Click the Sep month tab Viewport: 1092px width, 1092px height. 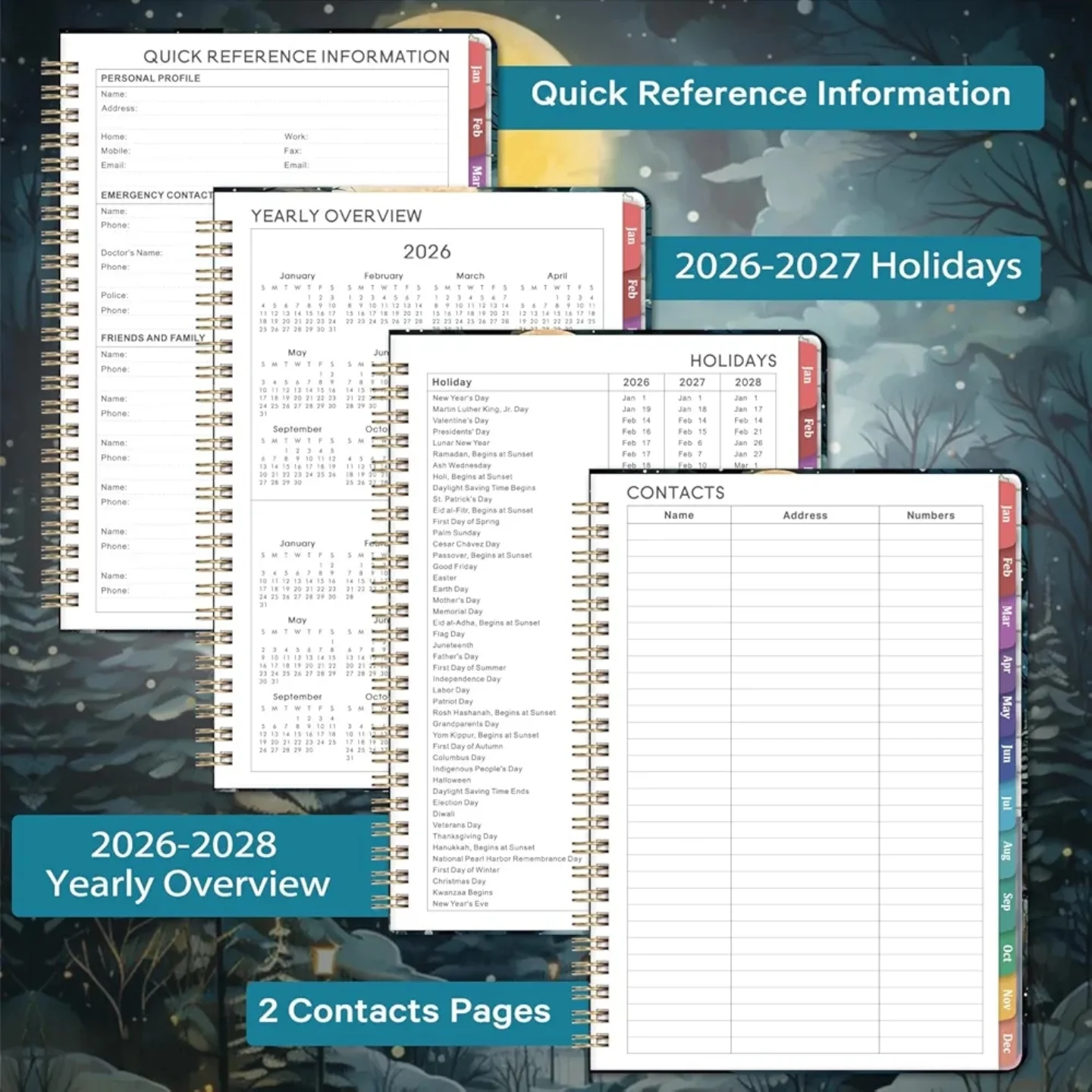(1006, 901)
